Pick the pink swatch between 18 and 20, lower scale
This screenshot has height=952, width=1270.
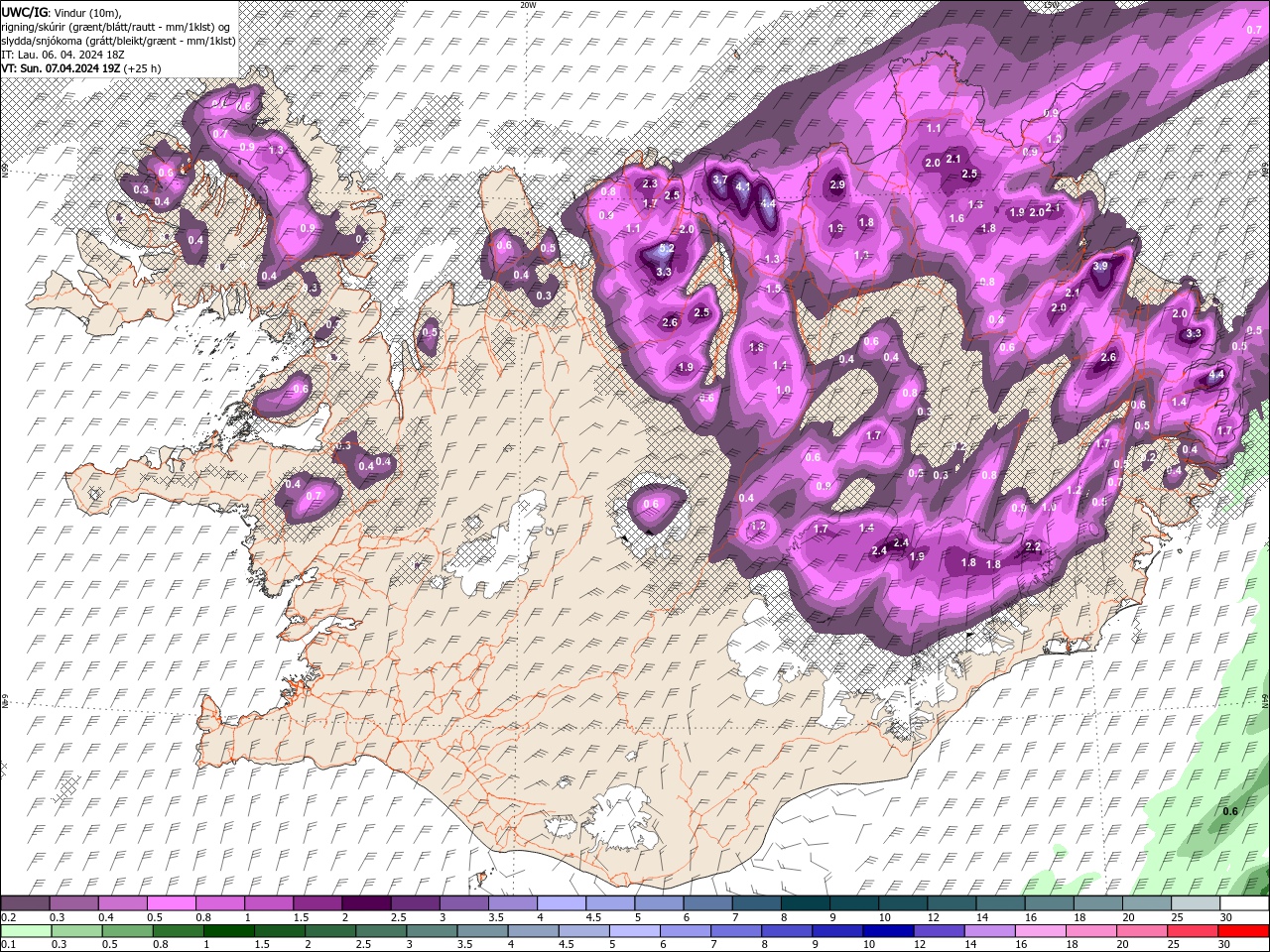[1090, 931]
